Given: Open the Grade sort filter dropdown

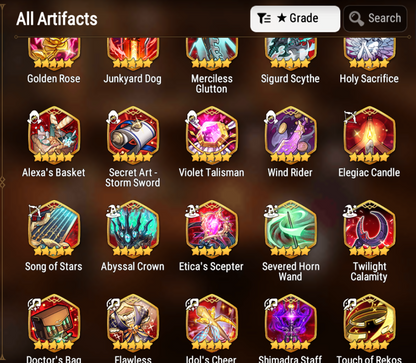Looking at the screenshot, I should pos(295,19).
